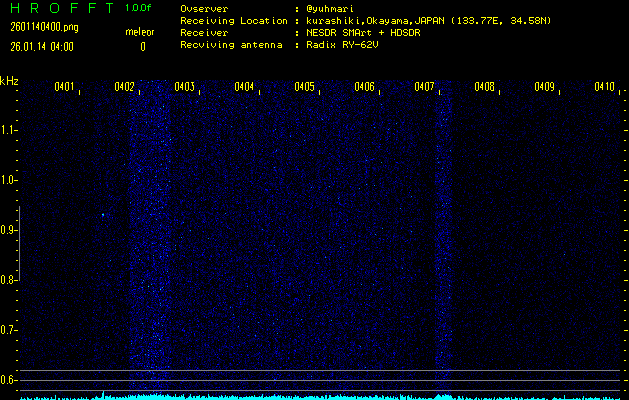Viewport: 629px width, 400px height.
Task: Click the 0405 time marker
Action: pos(304,87)
